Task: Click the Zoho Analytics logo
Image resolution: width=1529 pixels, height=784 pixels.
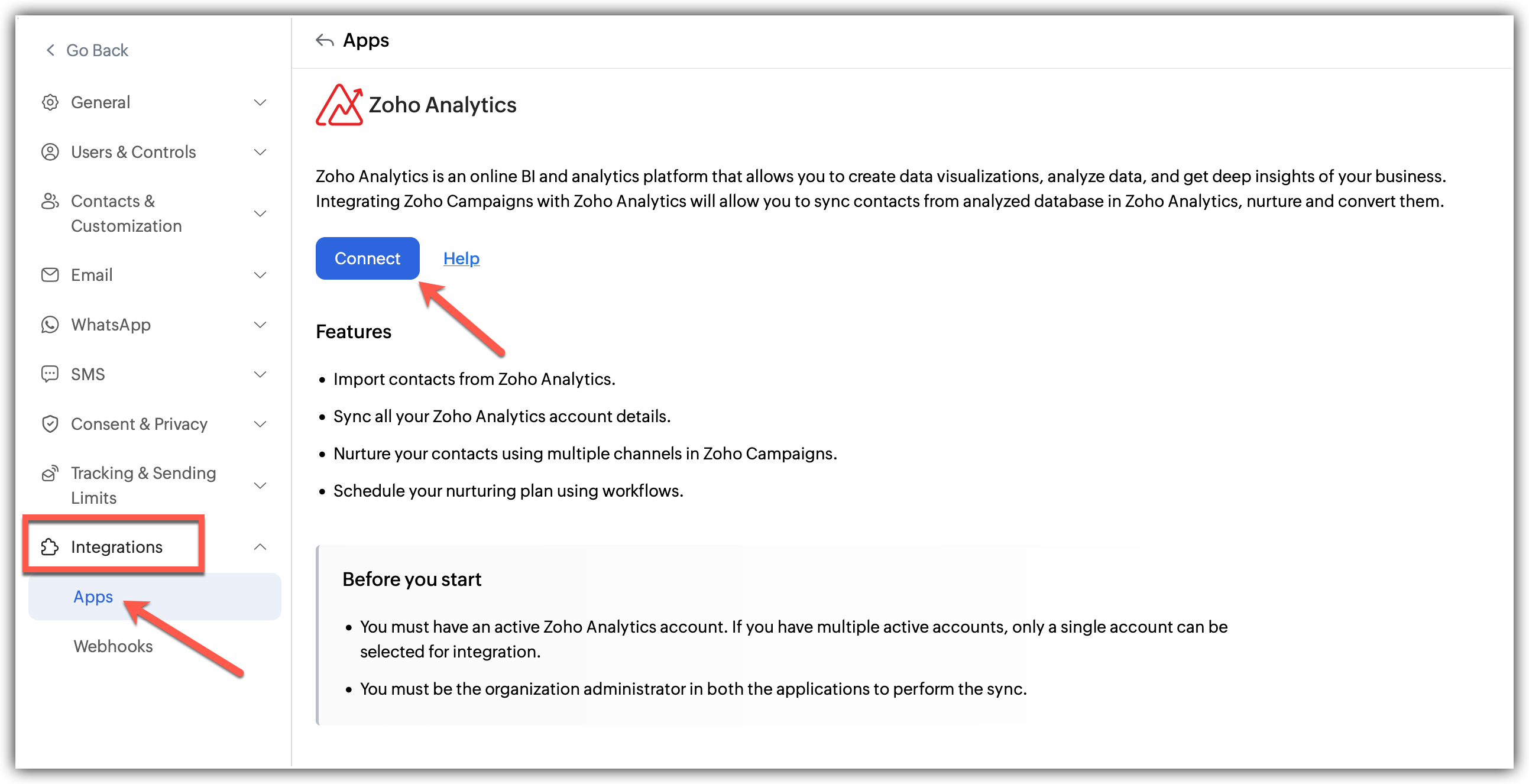Action: pyautogui.click(x=339, y=105)
